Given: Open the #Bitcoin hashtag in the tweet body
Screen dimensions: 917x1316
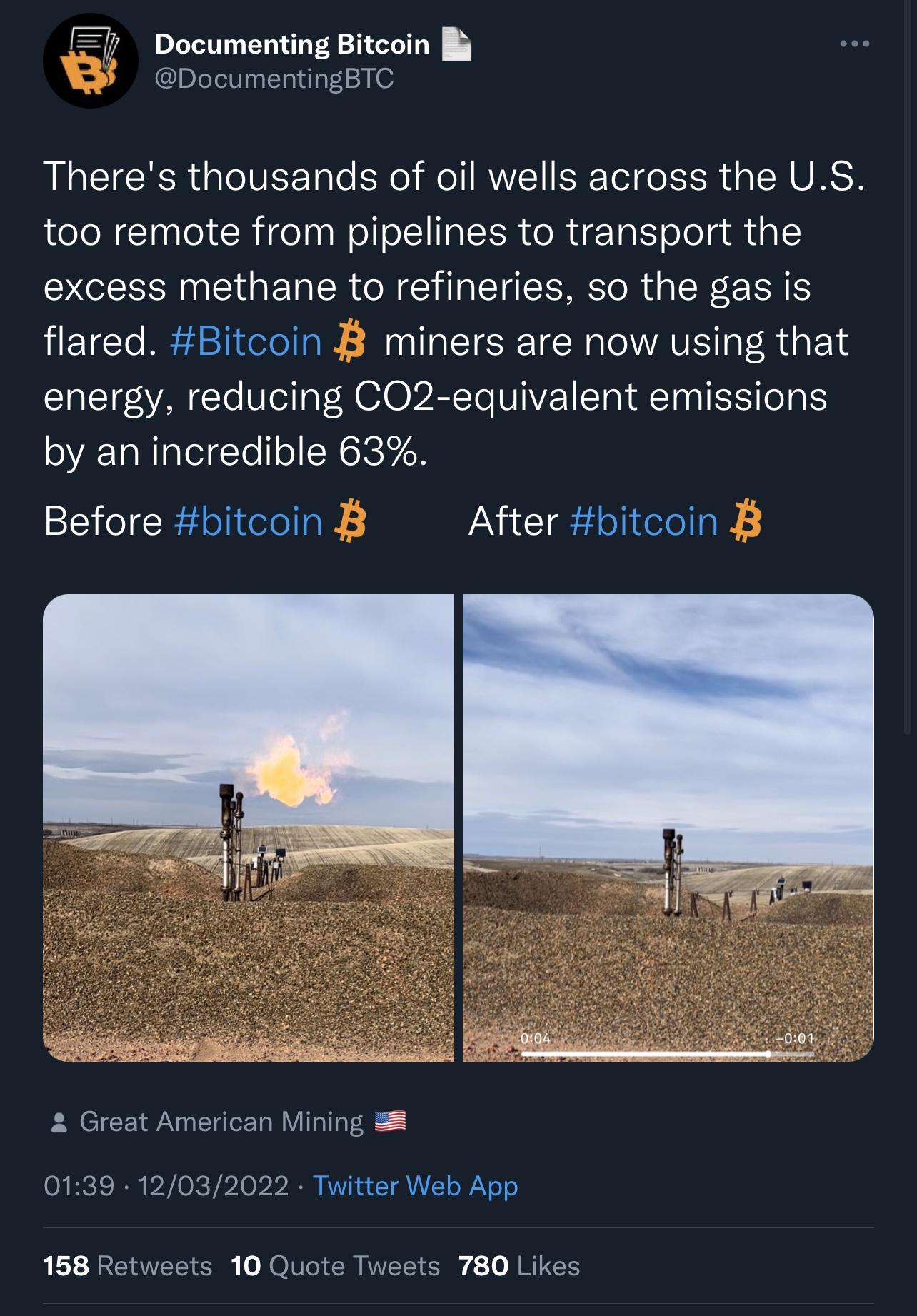Looking at the screenshot, I should pos(246,342).
